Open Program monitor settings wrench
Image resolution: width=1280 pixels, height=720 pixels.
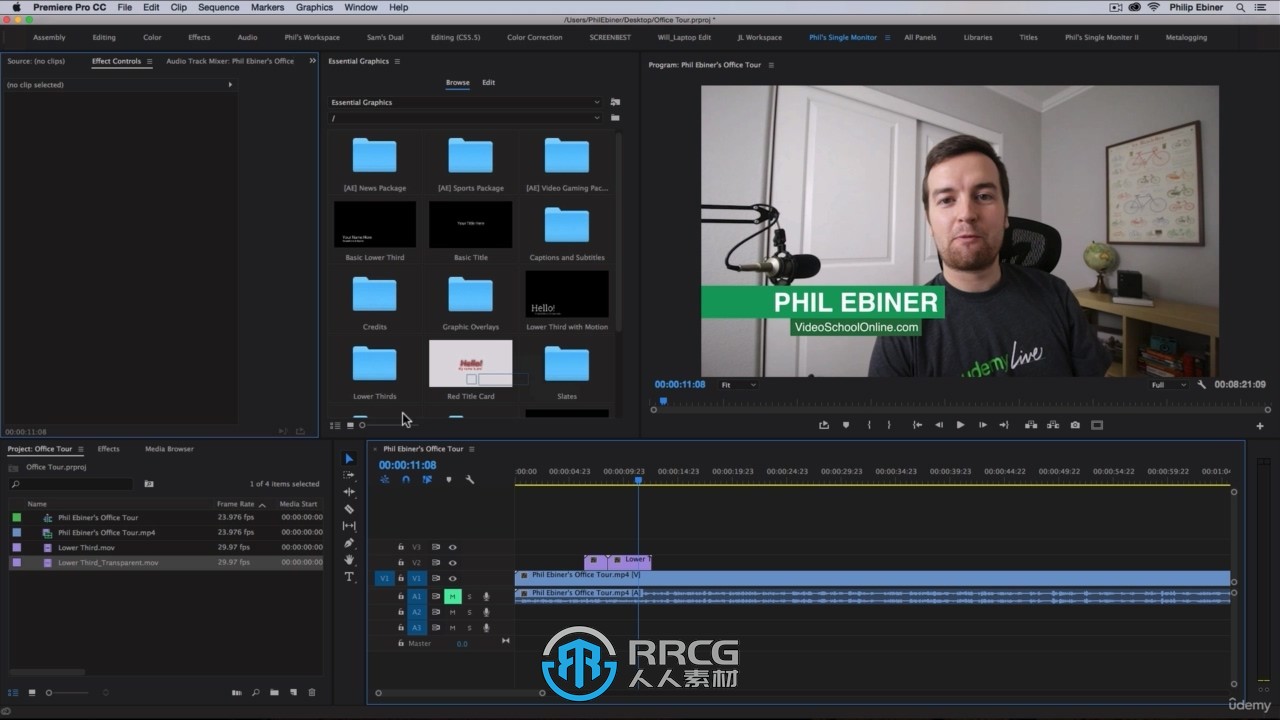(1201, 384)
